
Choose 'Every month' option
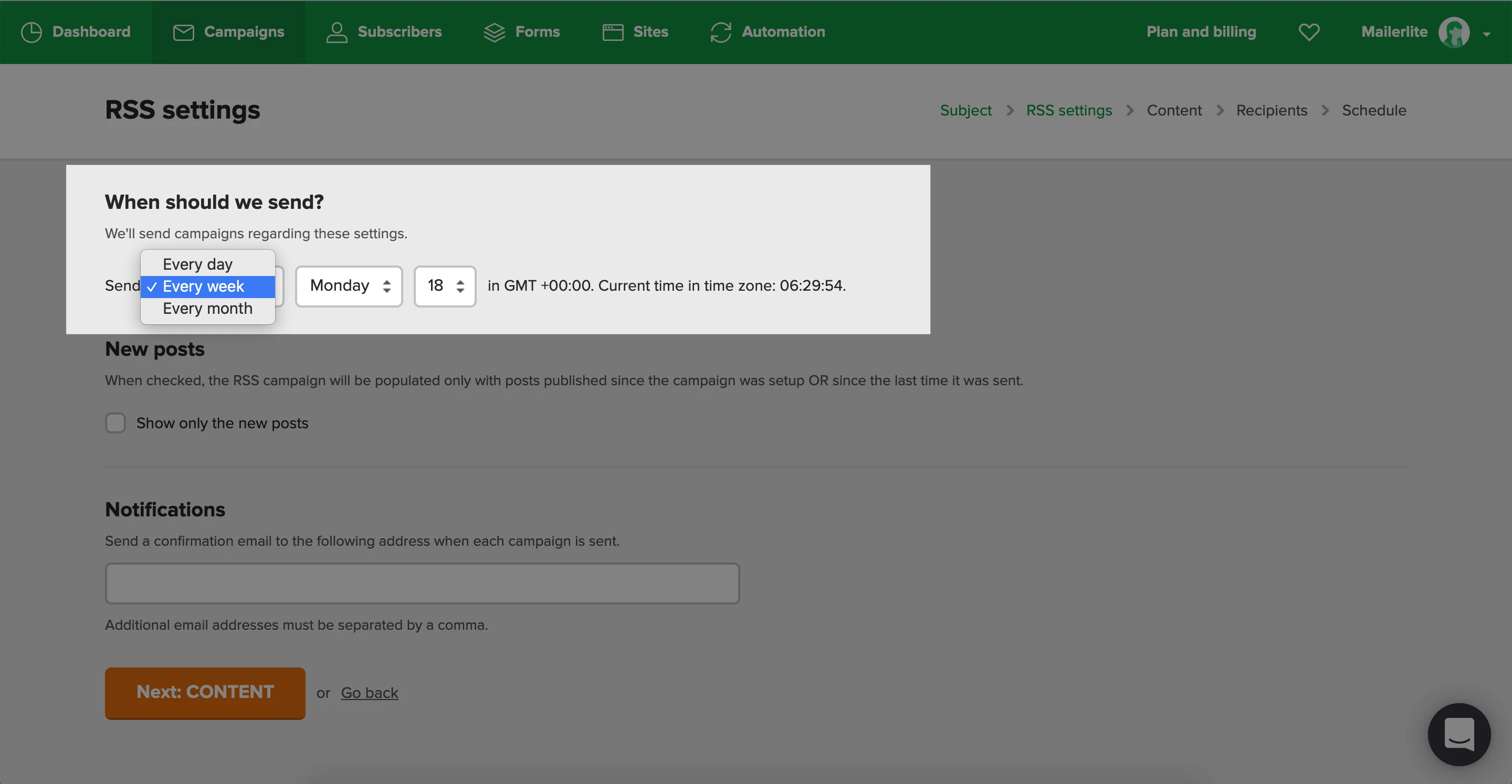(207, 309)
